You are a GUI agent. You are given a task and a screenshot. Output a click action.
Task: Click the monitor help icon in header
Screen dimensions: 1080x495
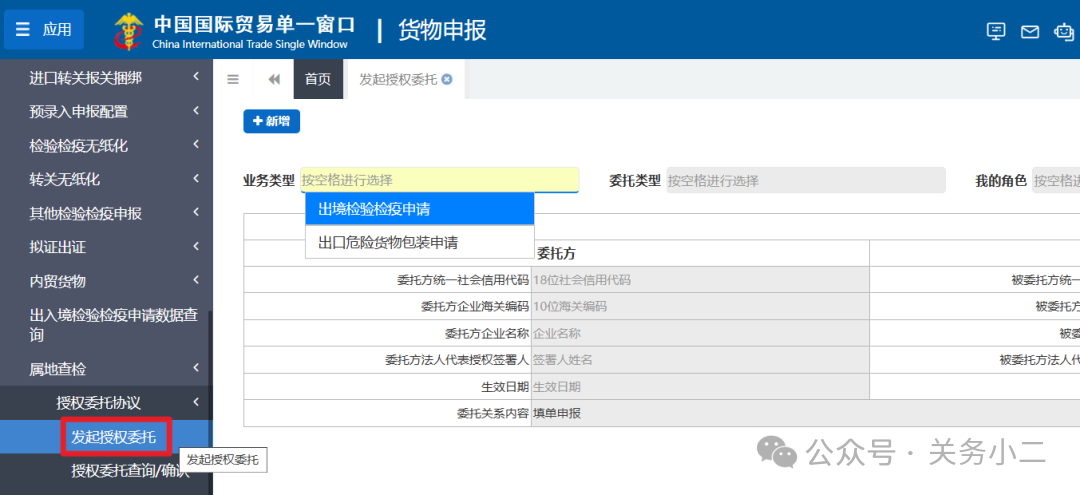point(996,31)
